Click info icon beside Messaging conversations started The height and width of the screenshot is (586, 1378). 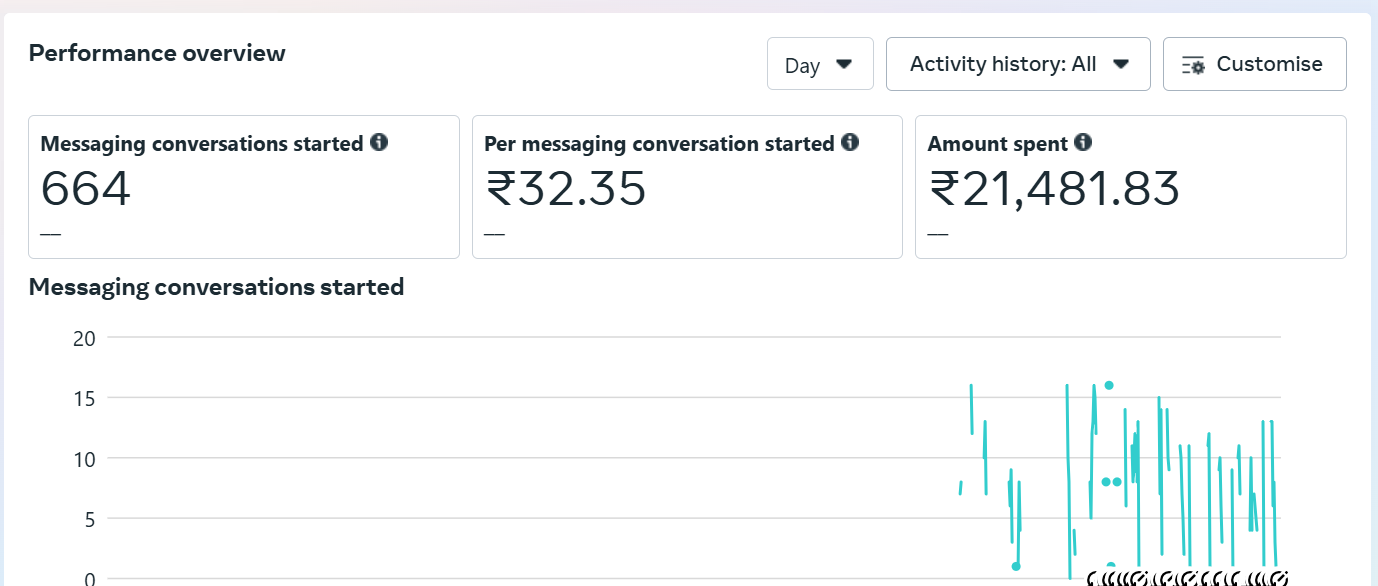379,143
